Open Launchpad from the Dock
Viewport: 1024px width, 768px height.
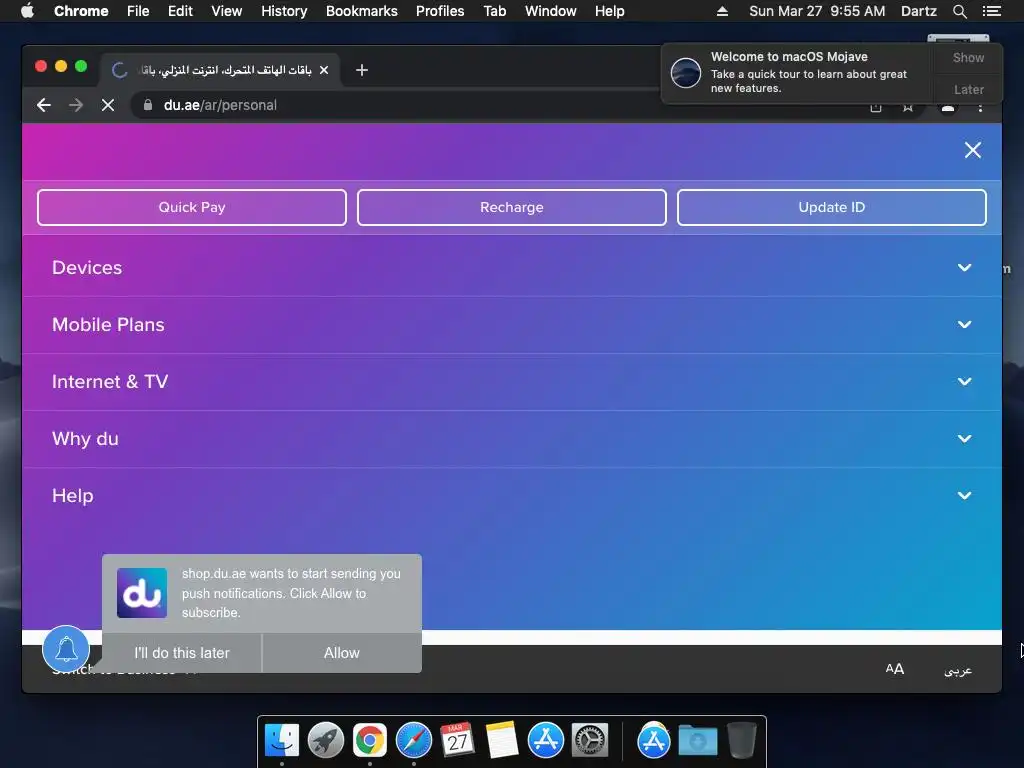click(x=326, y=741)
